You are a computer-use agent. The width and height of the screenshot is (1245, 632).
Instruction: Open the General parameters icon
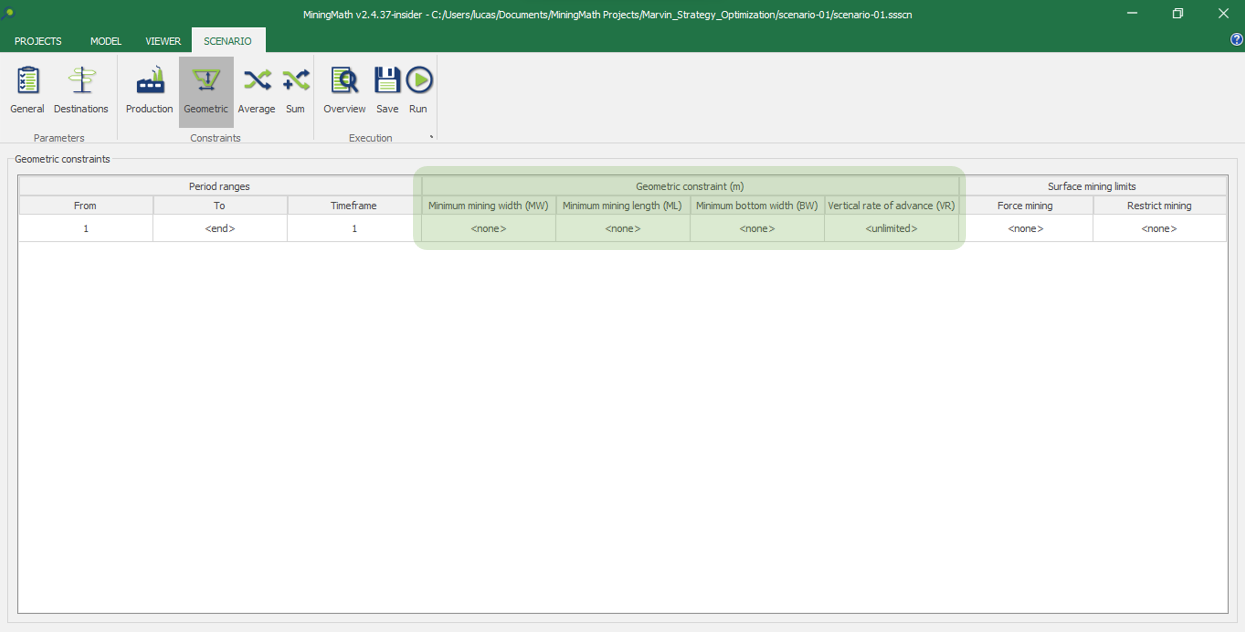click(27, 90)
